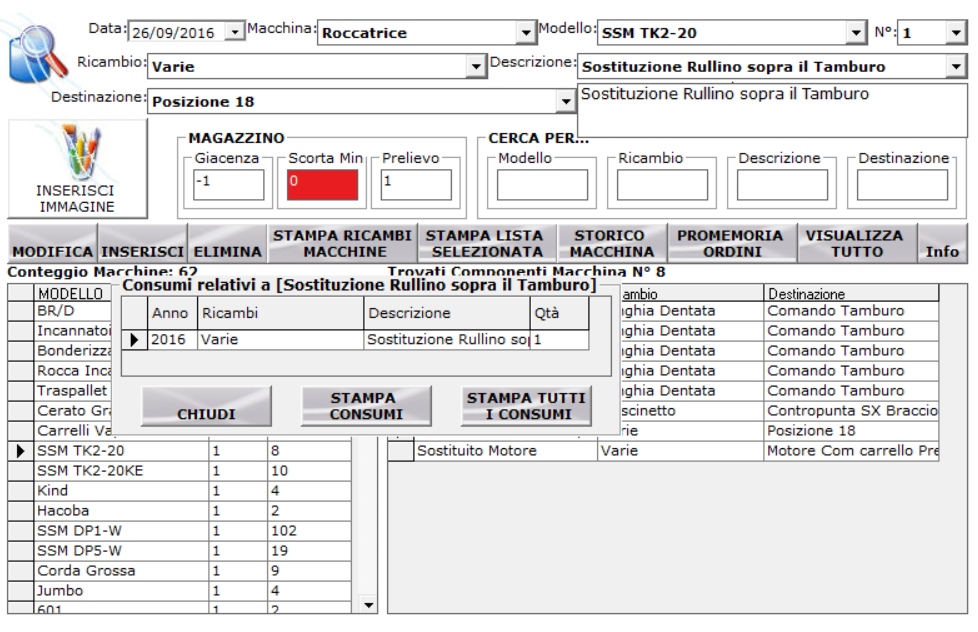Open STORICO MACCHINA
Viewport: 978px width, 632px height.
pos(612,243)
